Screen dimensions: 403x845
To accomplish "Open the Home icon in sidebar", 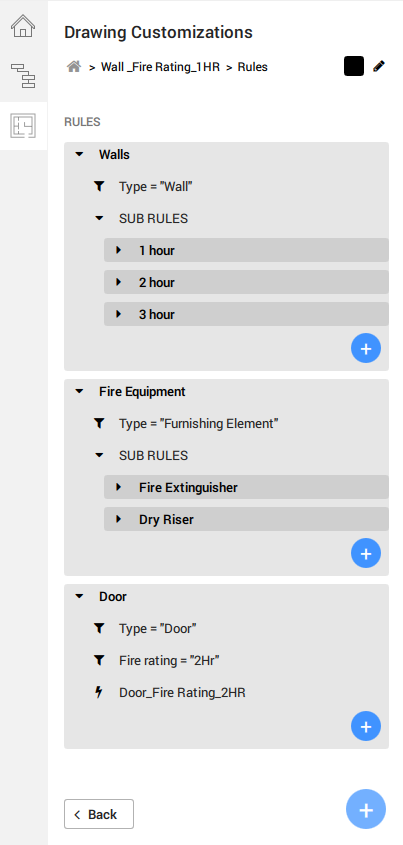I will 23,26.
